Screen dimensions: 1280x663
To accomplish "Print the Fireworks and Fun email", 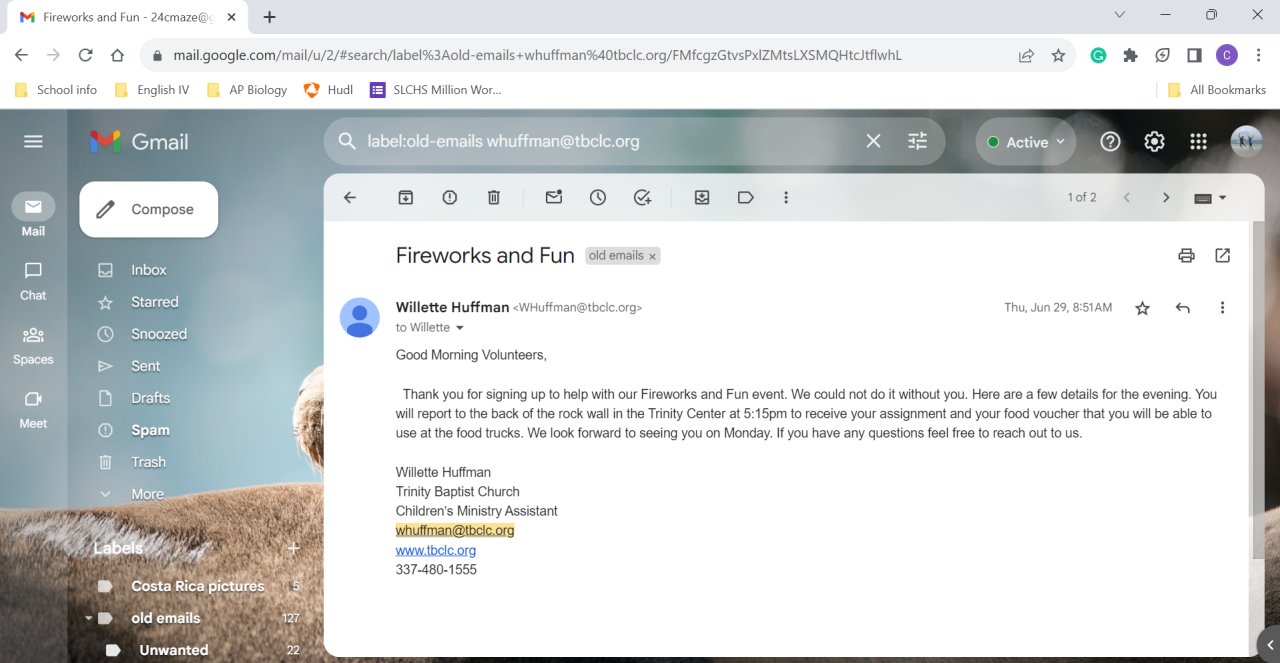I will pyautogui.click(x=1186, y=255).
